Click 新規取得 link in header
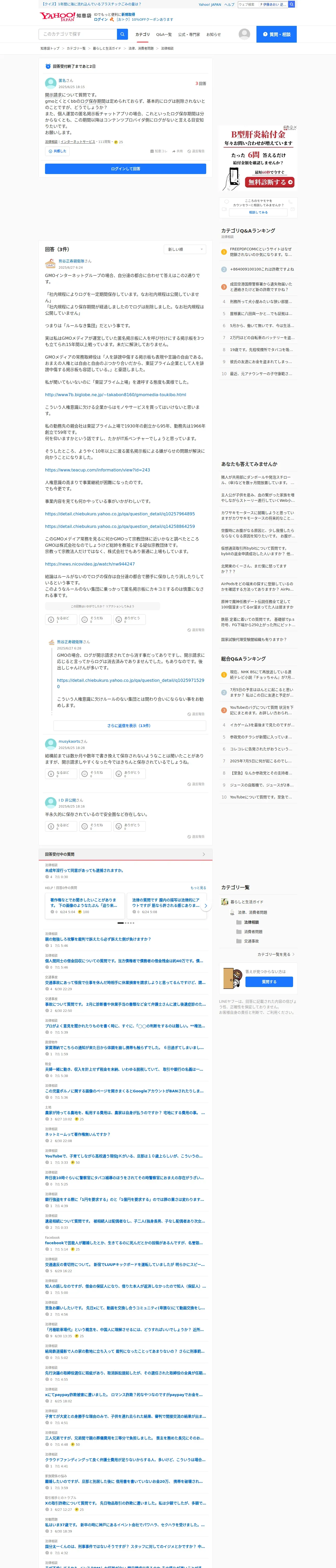336x1568 pixels. tap(128, 14)
